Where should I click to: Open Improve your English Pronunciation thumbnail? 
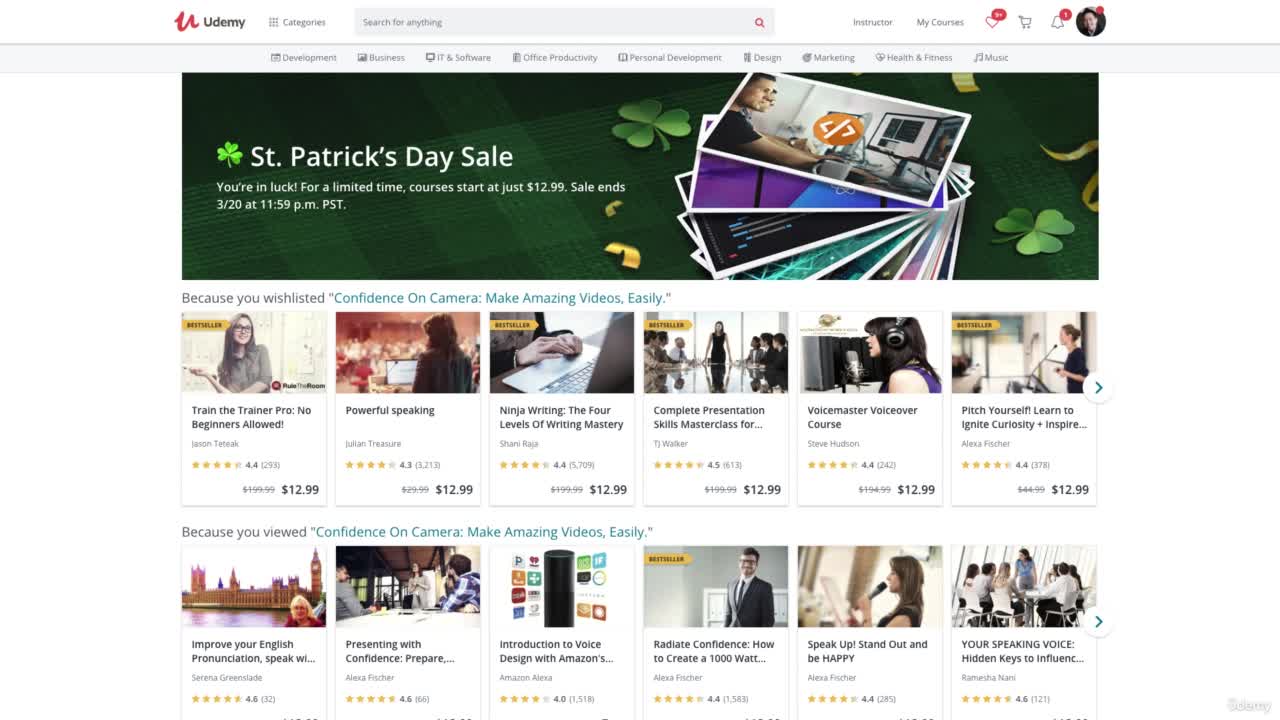point(254,586)
